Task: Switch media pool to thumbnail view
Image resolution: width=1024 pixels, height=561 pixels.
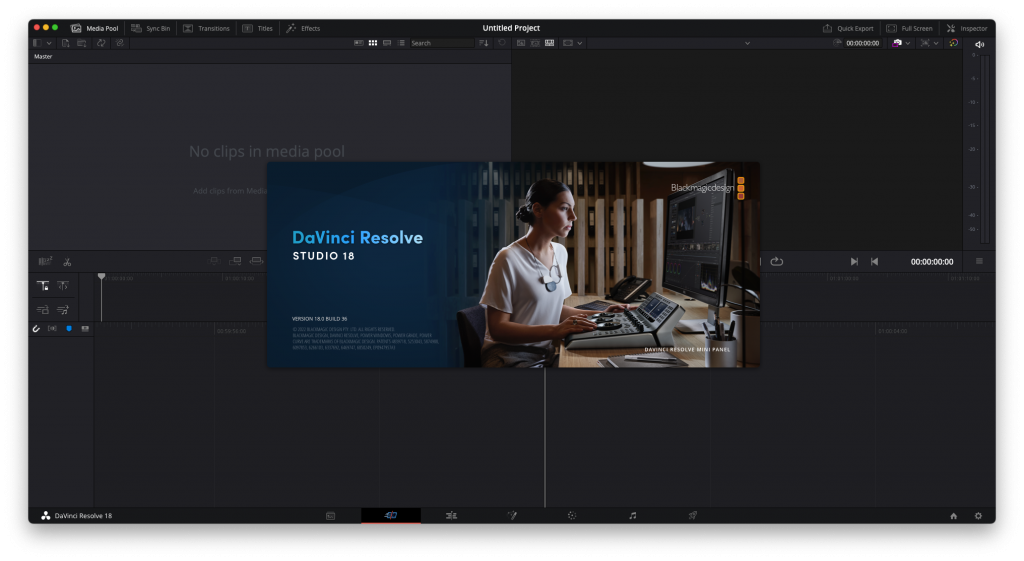Action: [x=373, y=43]
